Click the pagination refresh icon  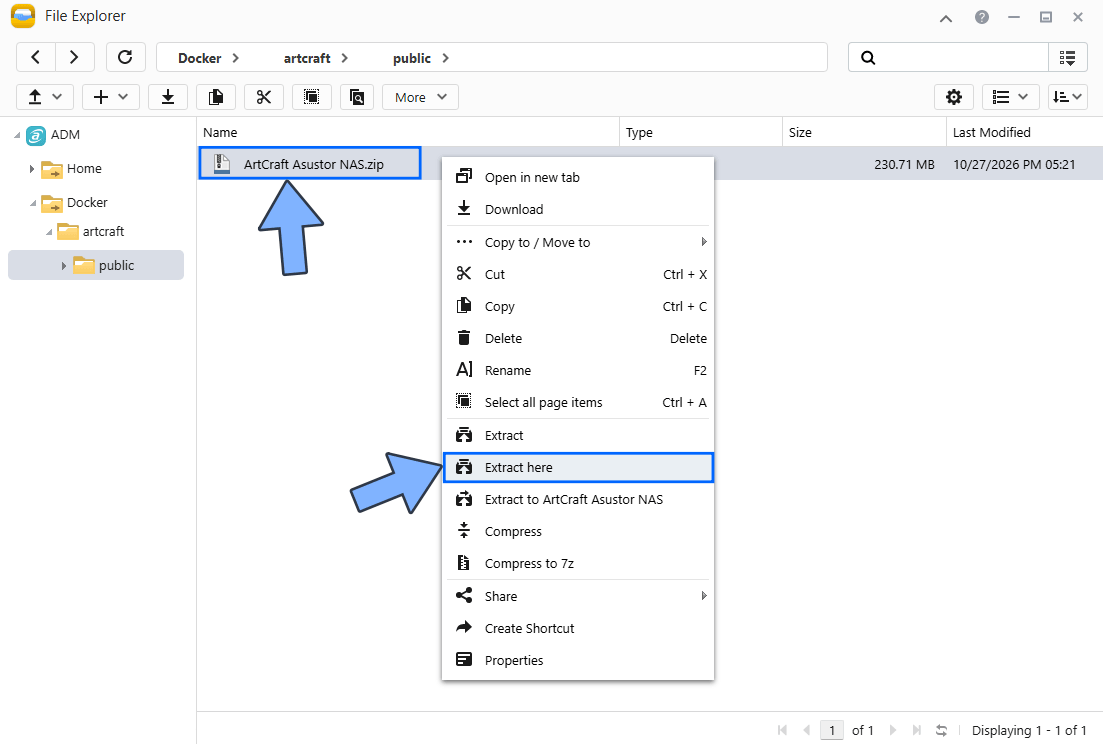(941, 730)
